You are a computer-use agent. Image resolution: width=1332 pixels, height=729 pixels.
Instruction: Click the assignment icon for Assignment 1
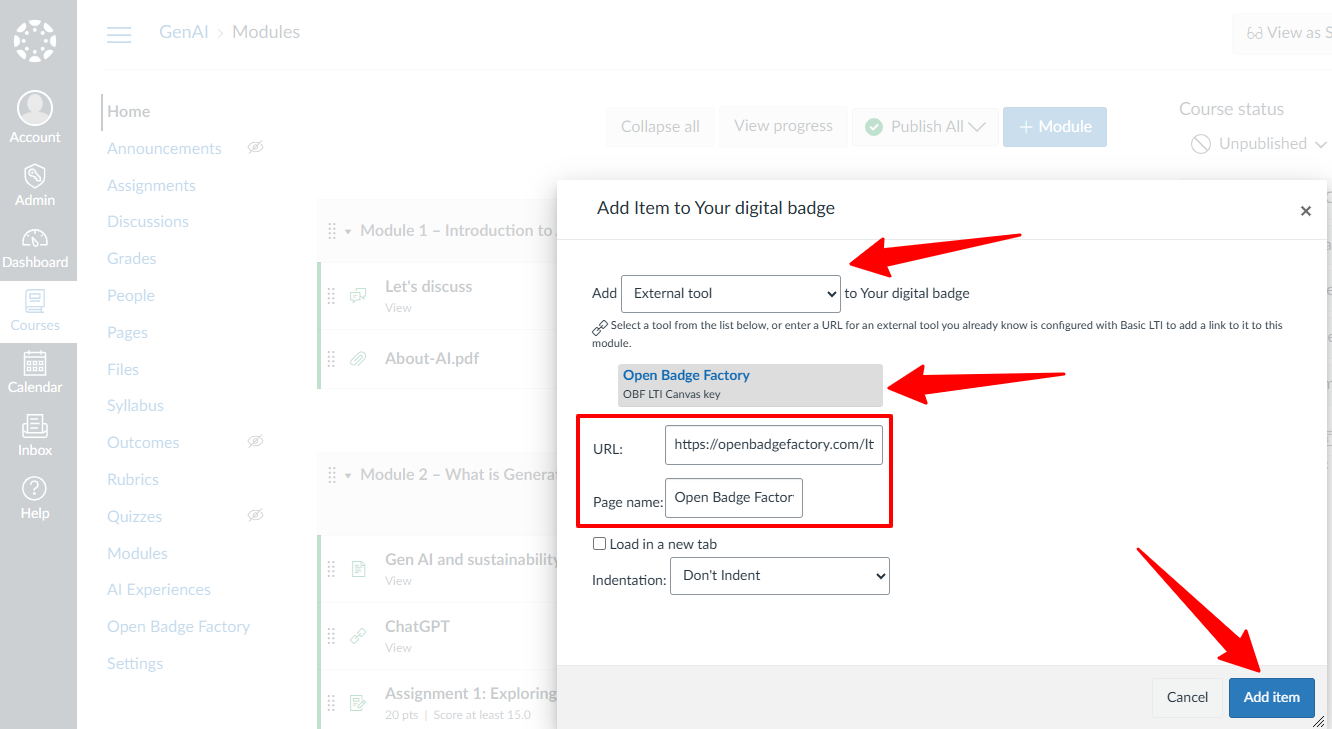point(358,703)
